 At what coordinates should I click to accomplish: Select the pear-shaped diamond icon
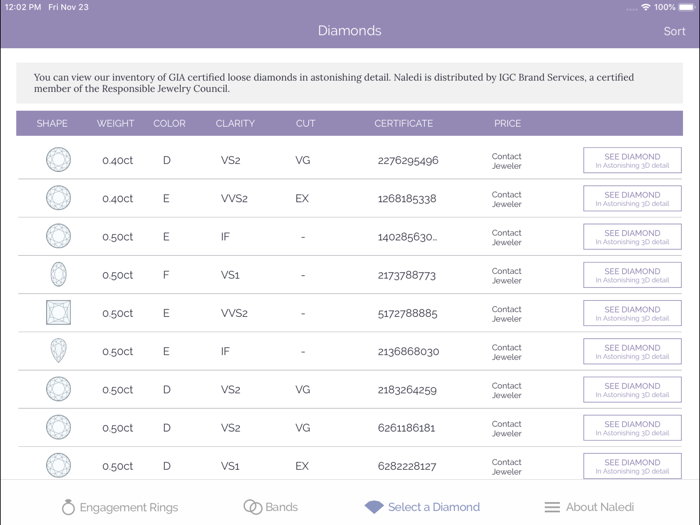tap(58, 351)
